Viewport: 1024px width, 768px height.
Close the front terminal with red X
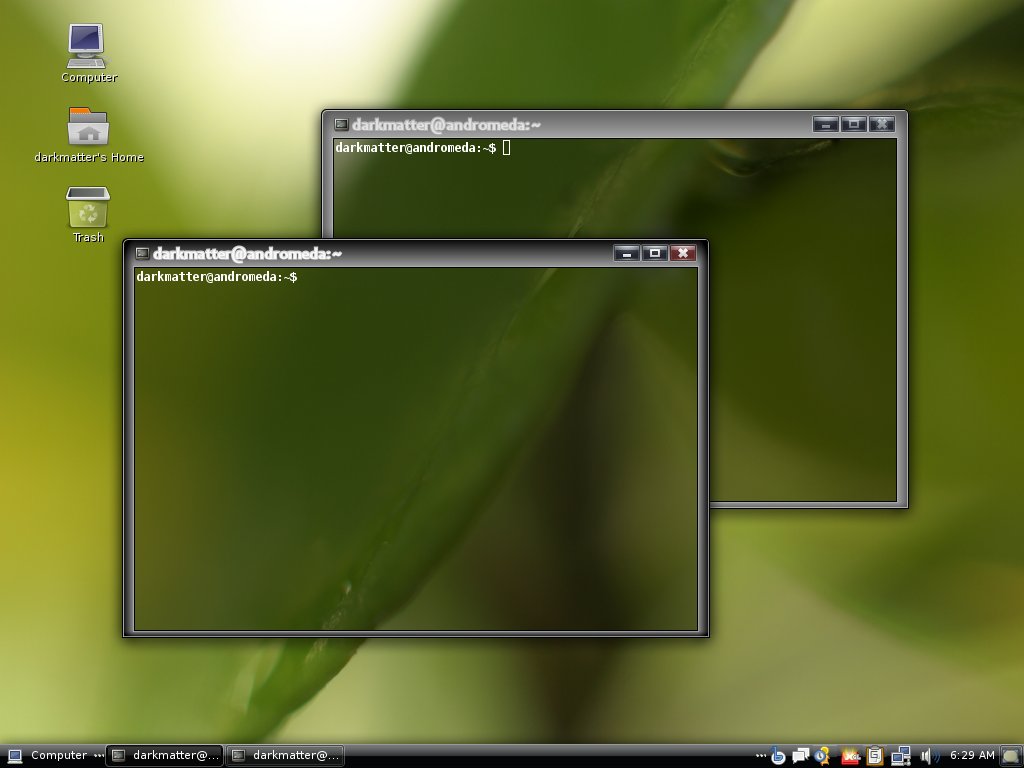682,253
